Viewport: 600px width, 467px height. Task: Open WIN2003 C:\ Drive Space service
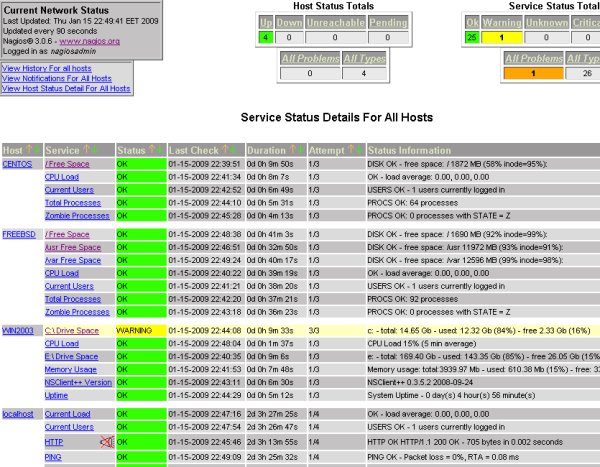coord(72,331)
